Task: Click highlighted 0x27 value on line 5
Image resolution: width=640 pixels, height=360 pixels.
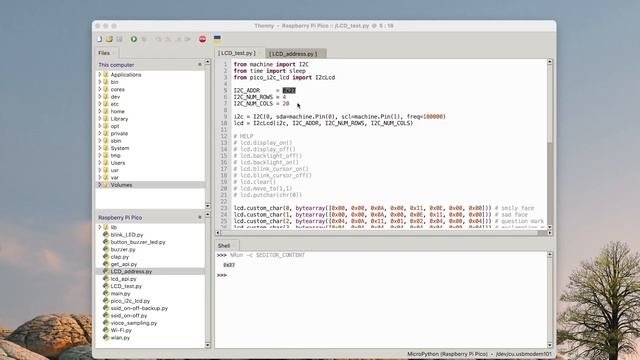Action: (x=289, y=90)
